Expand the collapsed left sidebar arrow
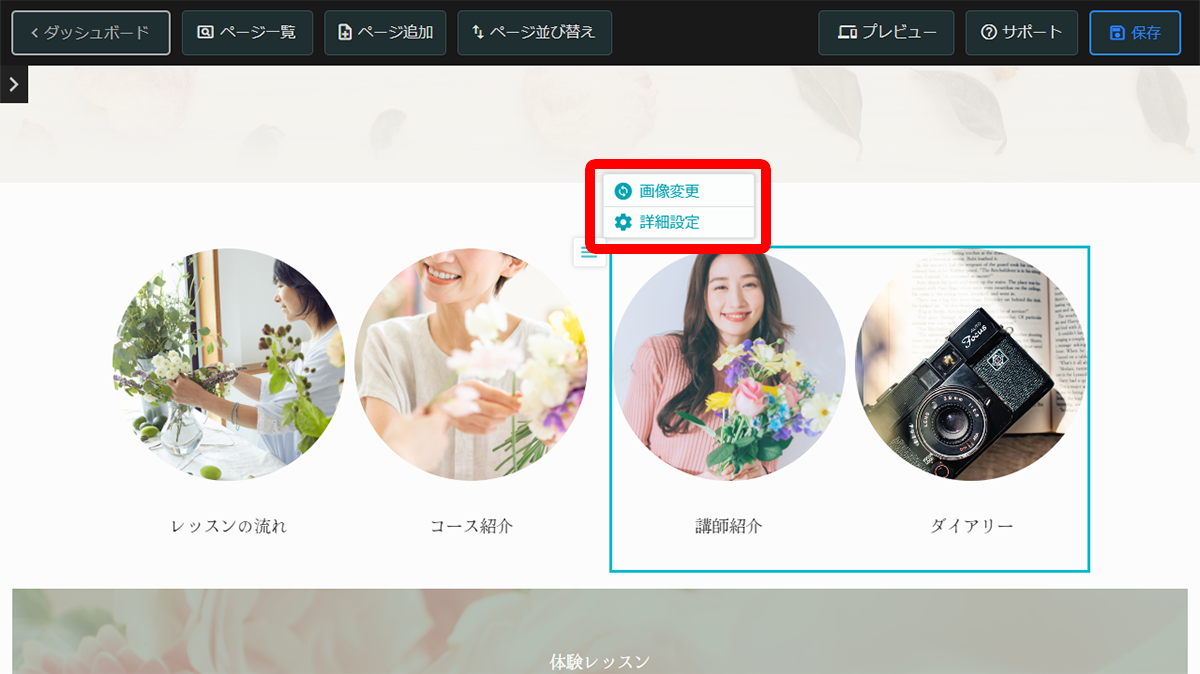The image size is (1200, 674). [13, 84]
